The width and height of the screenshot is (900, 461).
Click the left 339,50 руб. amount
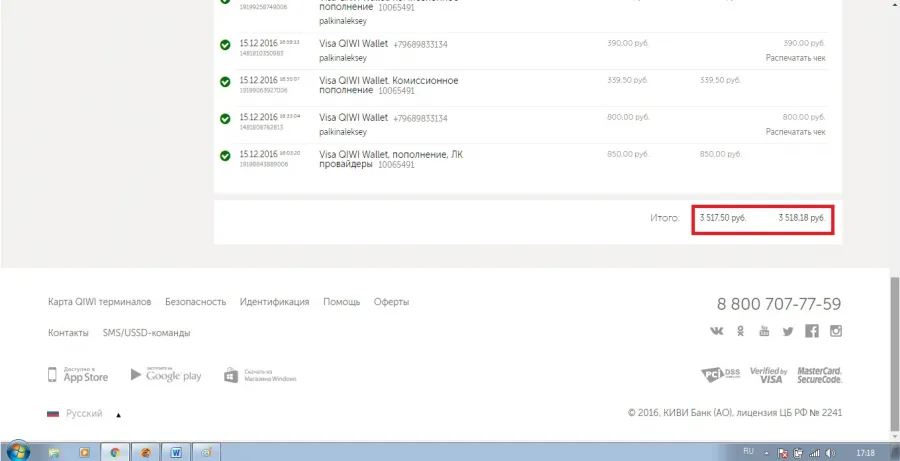[628, 80]
